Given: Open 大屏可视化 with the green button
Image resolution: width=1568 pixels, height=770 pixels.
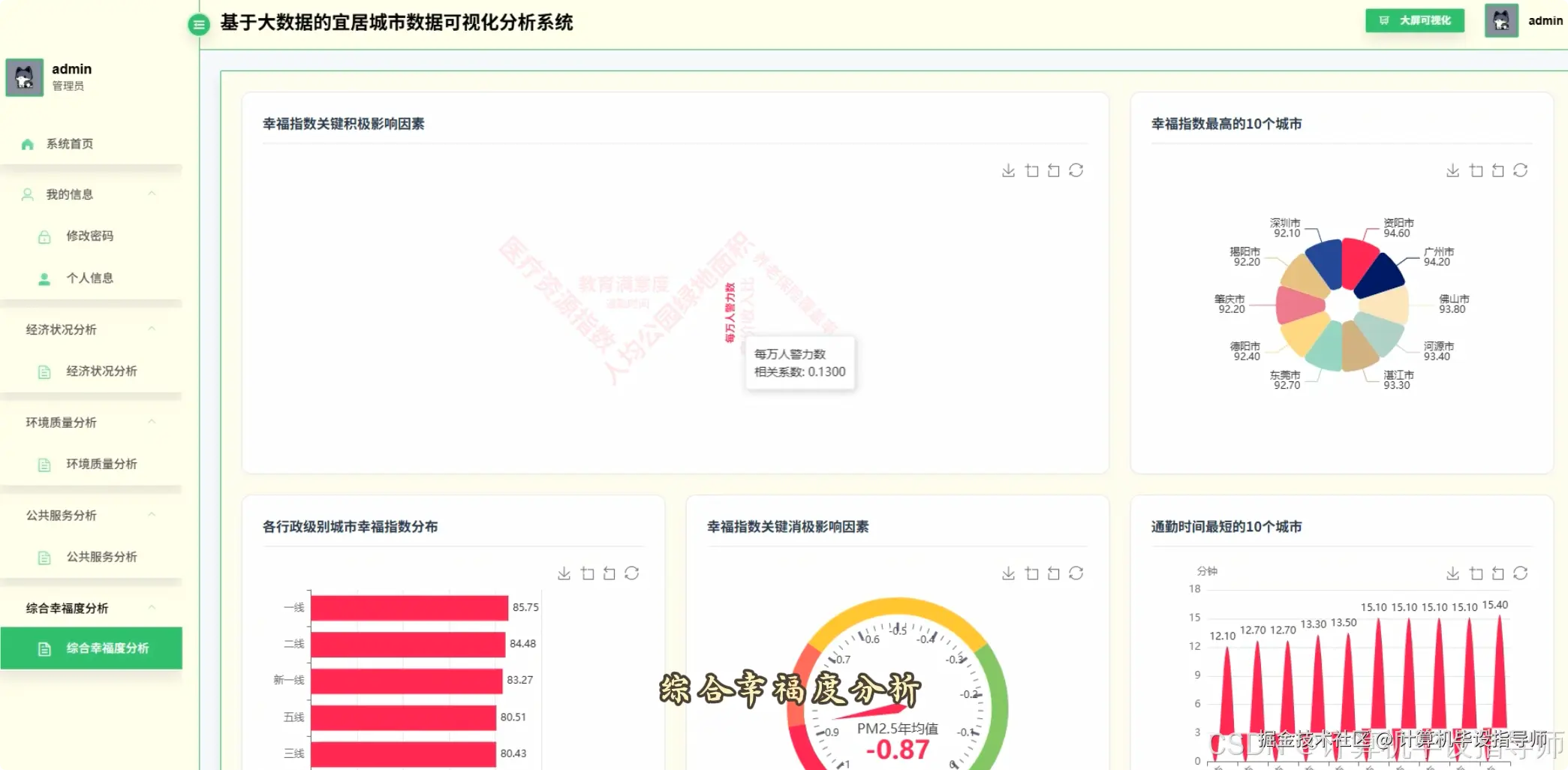Looking at the screenshot, I should [x=1414, y=20].
